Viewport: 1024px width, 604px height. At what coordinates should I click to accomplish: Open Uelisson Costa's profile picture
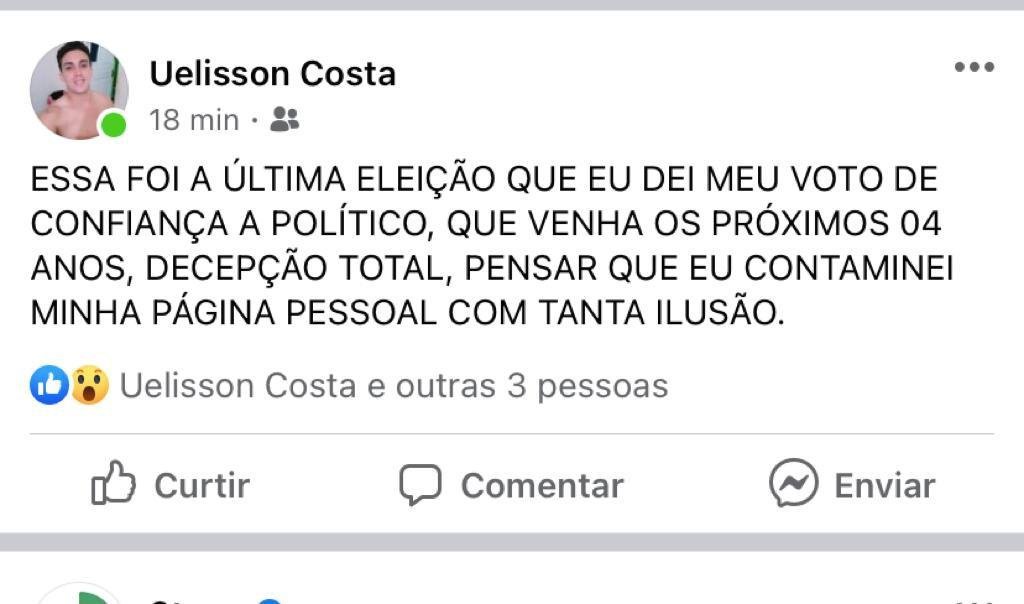(x=78, y=90)
